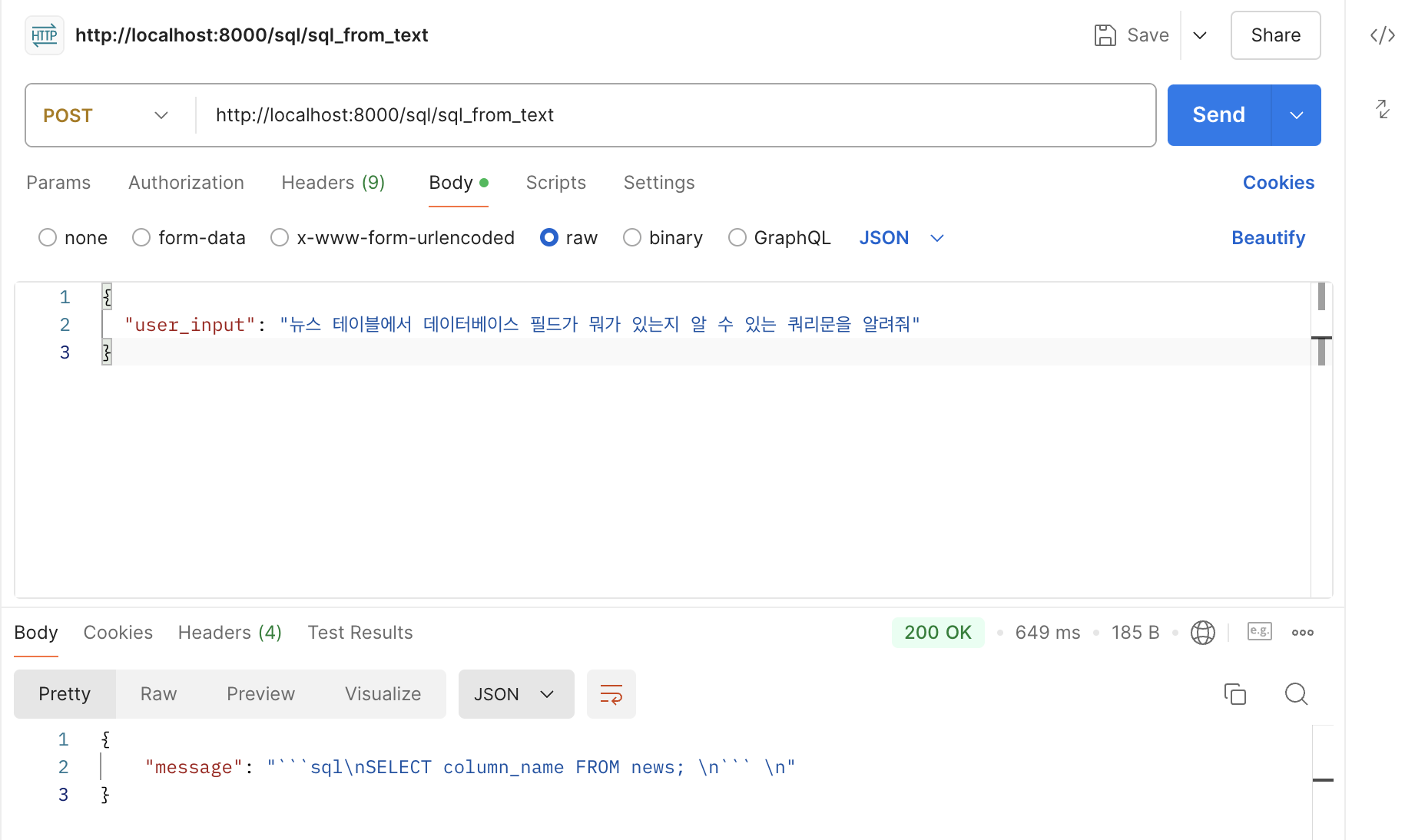Save response as example icon
This screenshot has height=840, width=1415.
click(x=1259, y=632)
